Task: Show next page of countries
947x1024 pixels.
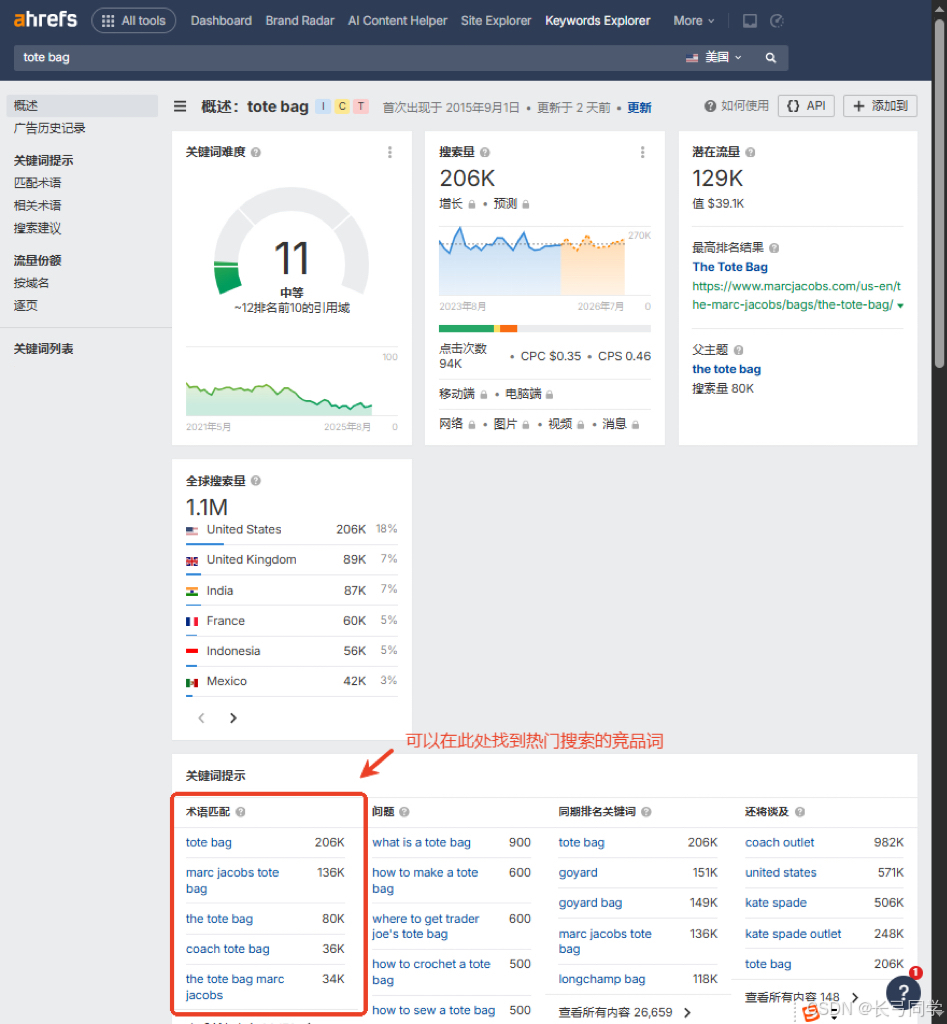Action: 233,718
